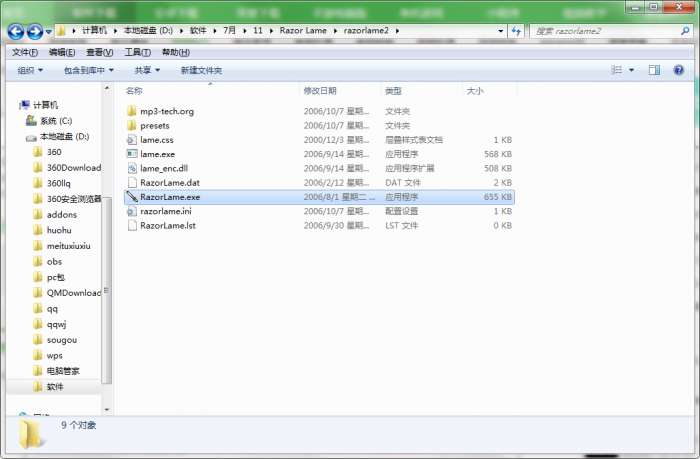This screenshot has width=700, height=459.
Task: Click navigation pane scrollbar down arrow
Action: [107, 409]
